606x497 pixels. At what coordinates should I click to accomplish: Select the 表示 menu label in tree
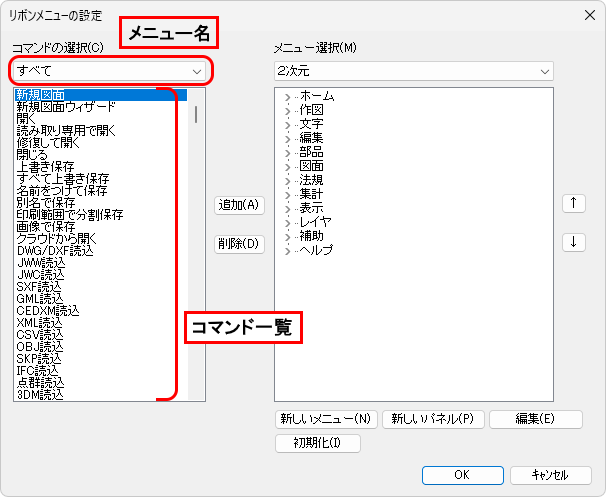(311, 208)
